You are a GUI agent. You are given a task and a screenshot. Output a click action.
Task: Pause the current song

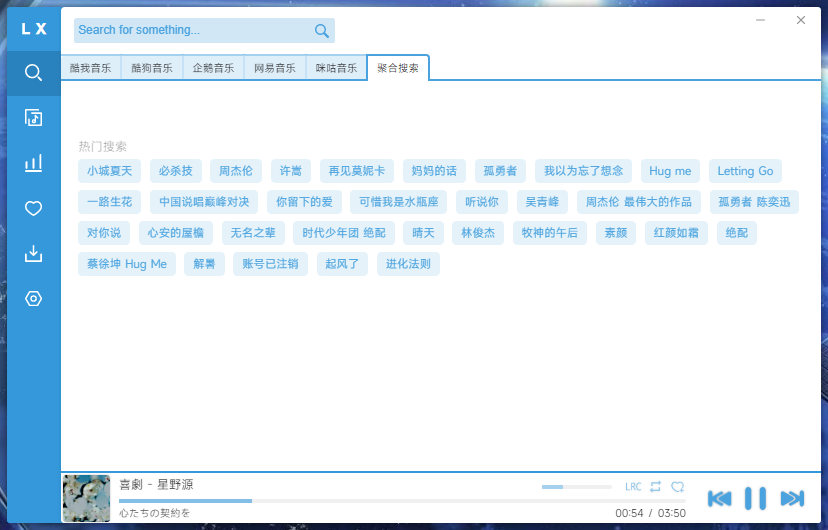[x=756, y=498]
